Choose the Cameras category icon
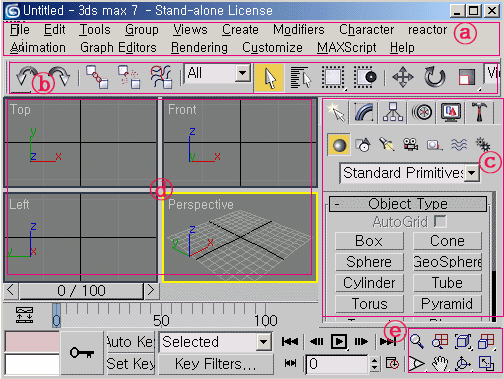This screenshot has width=504, height=379. pyautogui.click(x=411, y=145)
